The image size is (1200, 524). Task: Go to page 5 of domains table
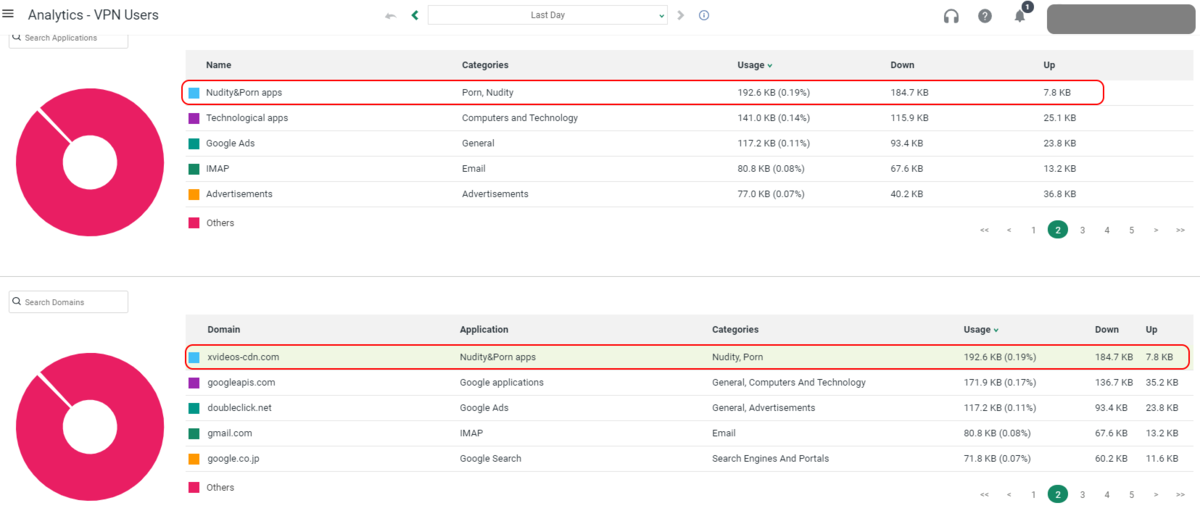point(1131,494)
